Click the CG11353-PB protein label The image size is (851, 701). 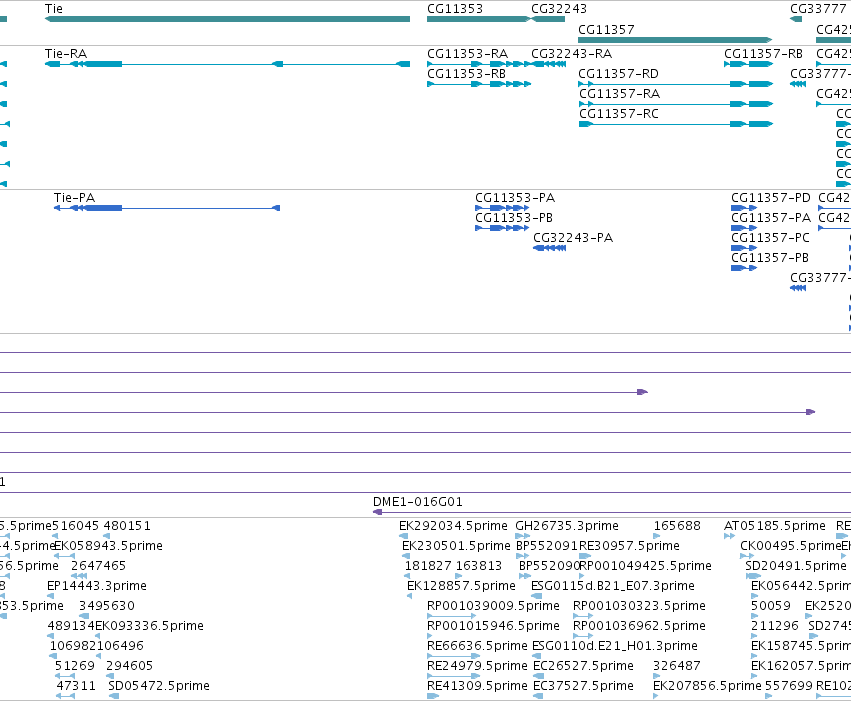click(514, 218)
